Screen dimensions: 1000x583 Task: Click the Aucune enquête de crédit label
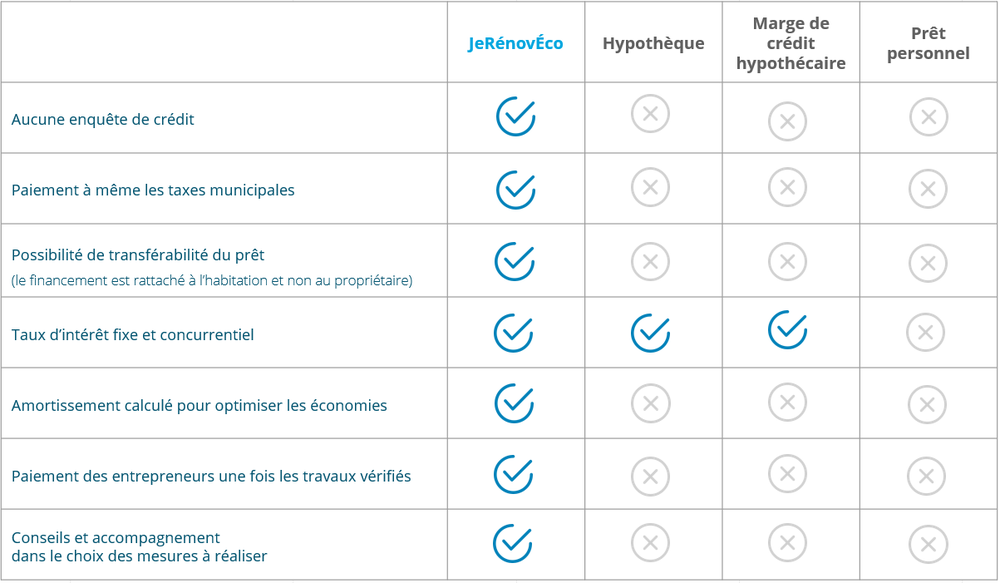click(x=103, y=120)
